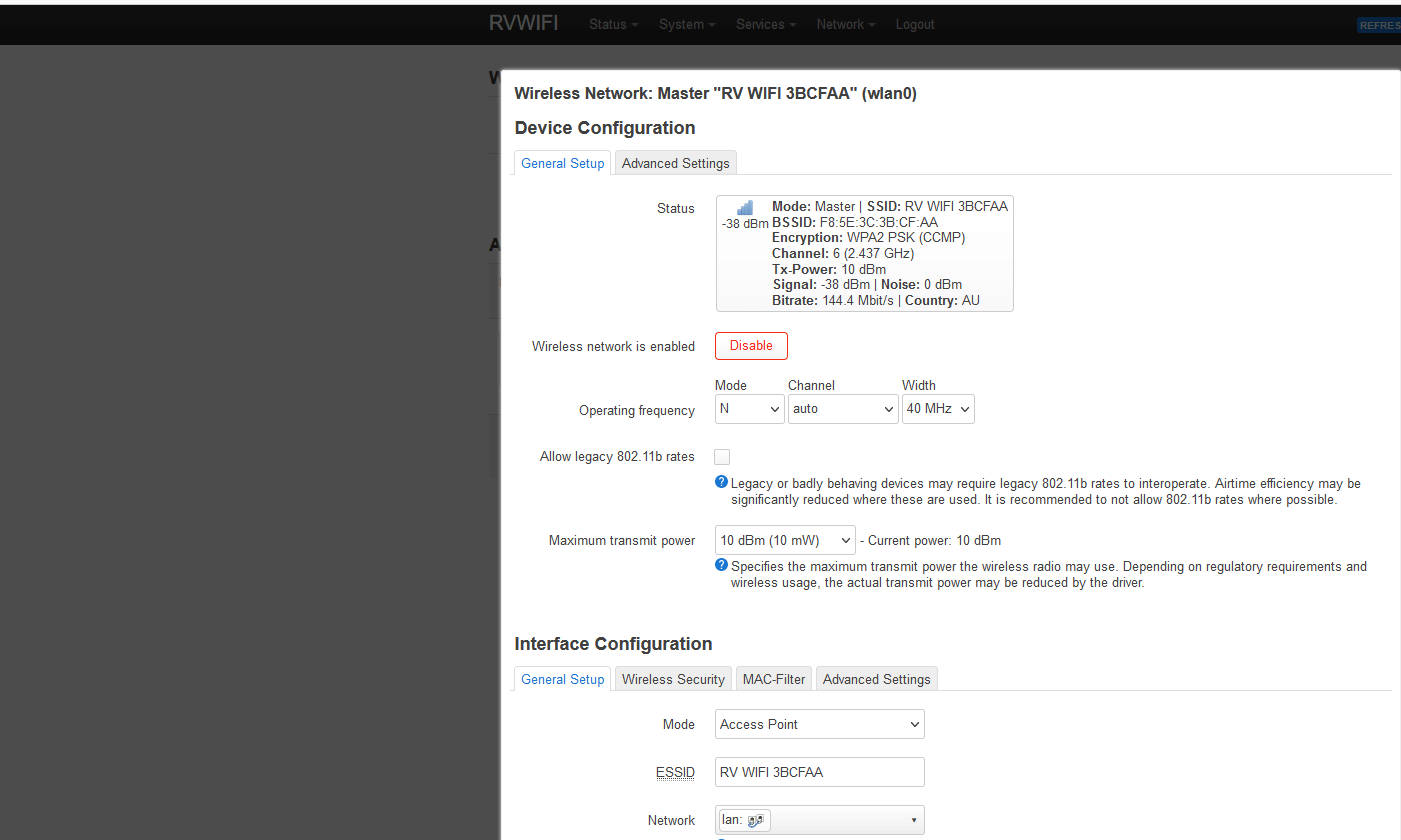Click the REFRESH indicator badge
The image size is (1401, 840).
pos(1380,26)
